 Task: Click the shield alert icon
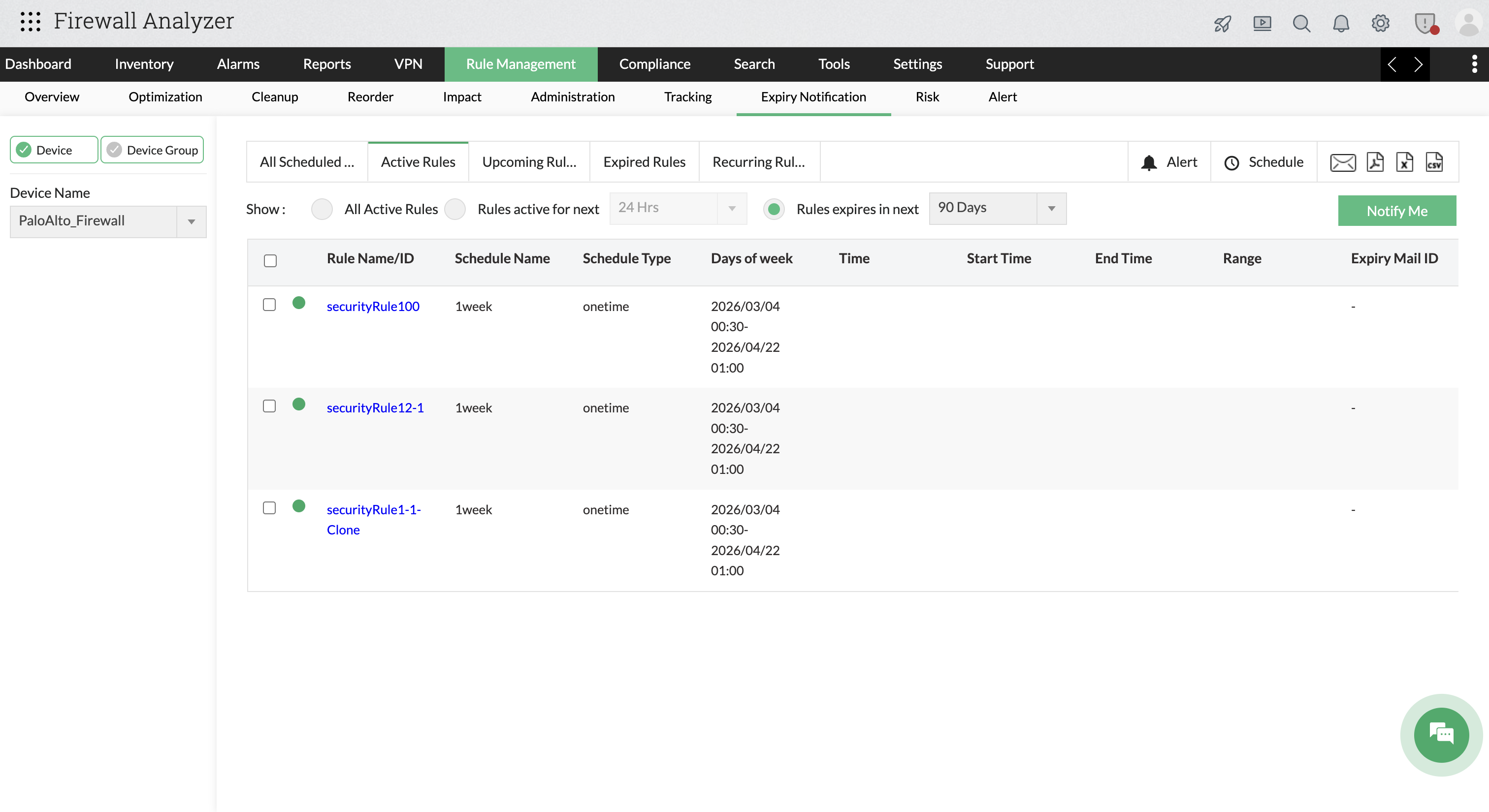[1425, 24]
